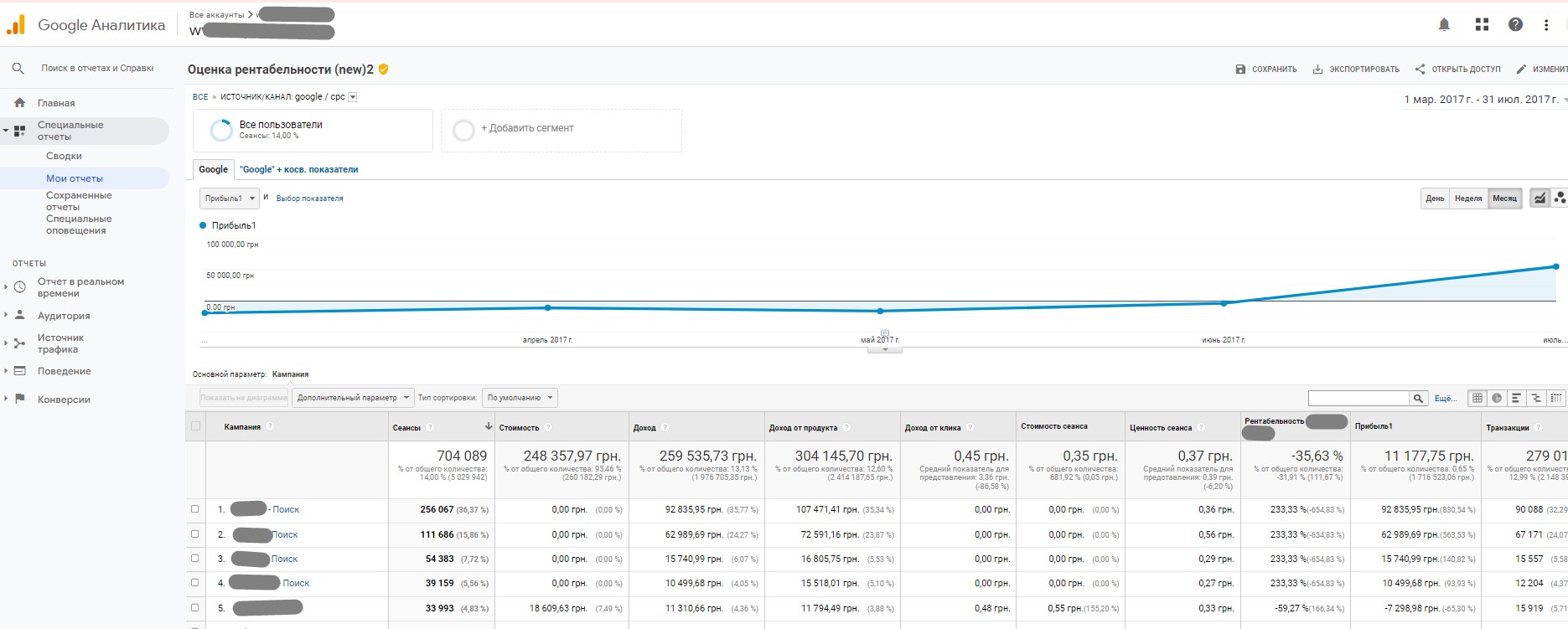This screenshot has width=1568, height=629.
Task: Click the Google Analytics logo icon
Action: 16,25
